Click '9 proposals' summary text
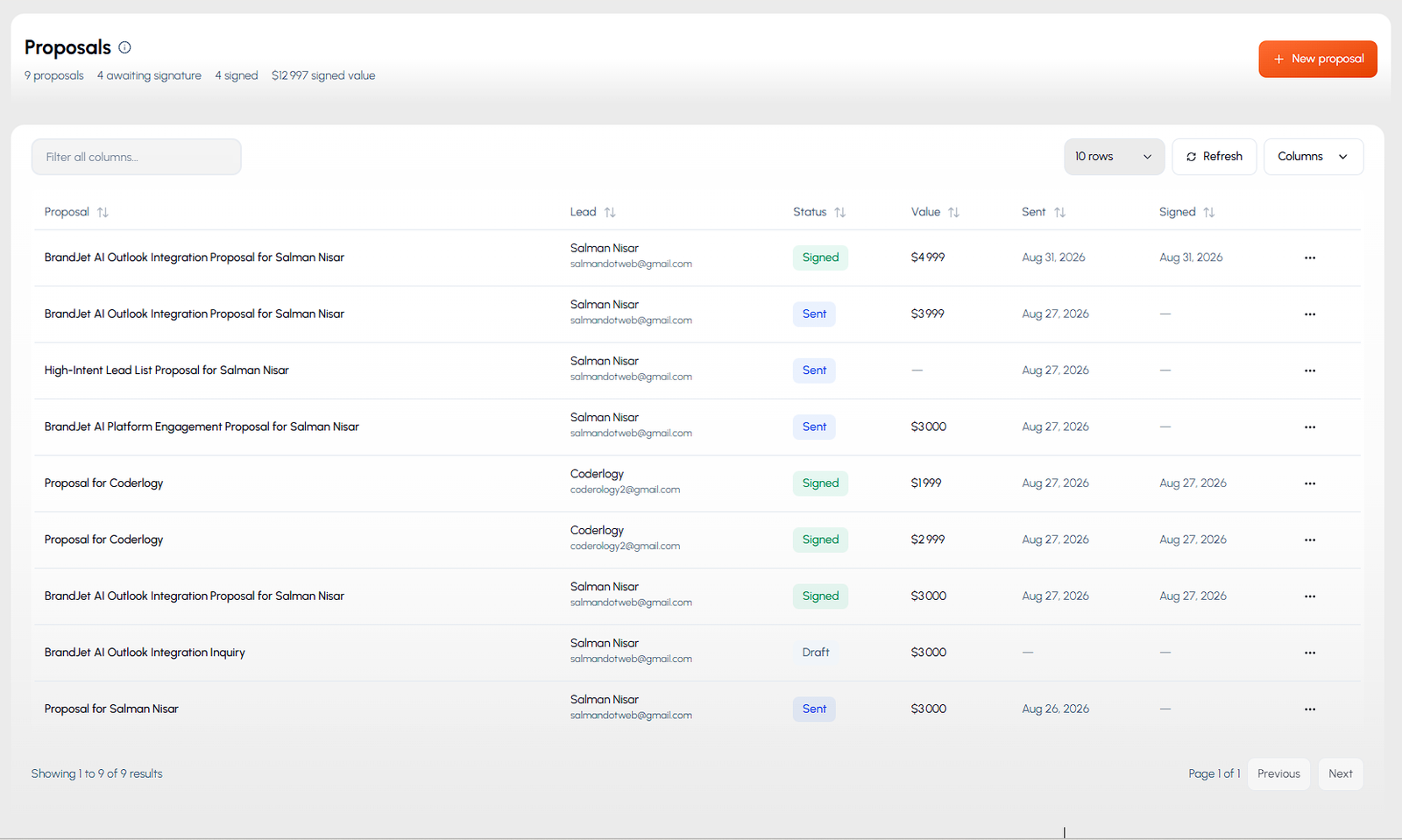Image resolution: width=1402 pixels, height=840 pixels. point(54,75)
